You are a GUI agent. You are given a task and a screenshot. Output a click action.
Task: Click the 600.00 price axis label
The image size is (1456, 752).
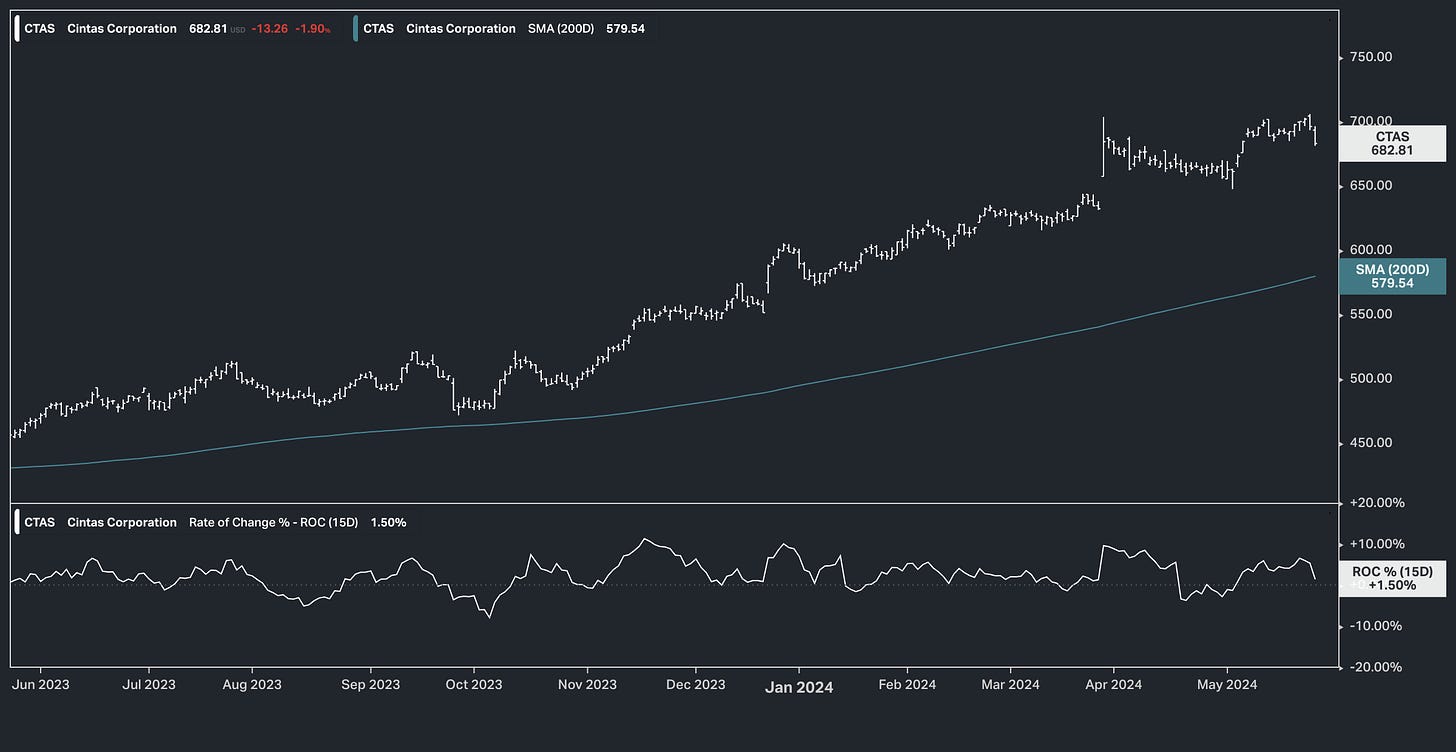[1370, 250]
